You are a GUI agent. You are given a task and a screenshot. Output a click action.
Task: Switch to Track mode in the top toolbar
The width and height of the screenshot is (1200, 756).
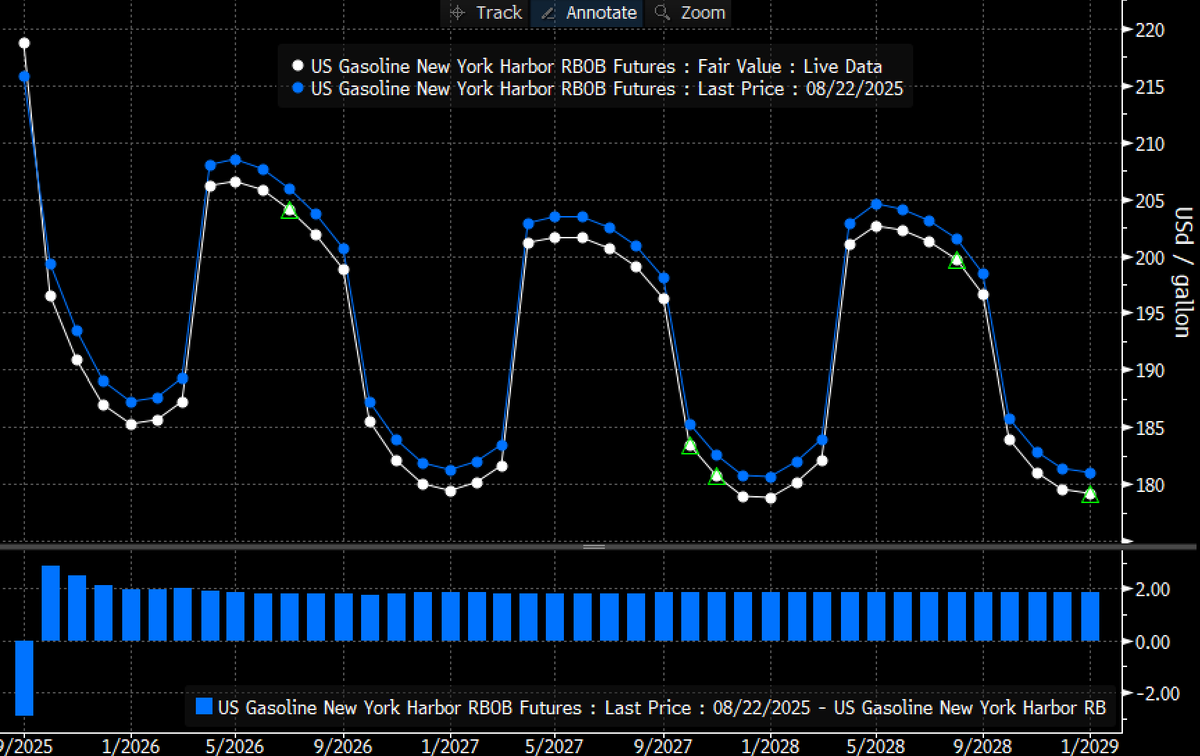499,13
